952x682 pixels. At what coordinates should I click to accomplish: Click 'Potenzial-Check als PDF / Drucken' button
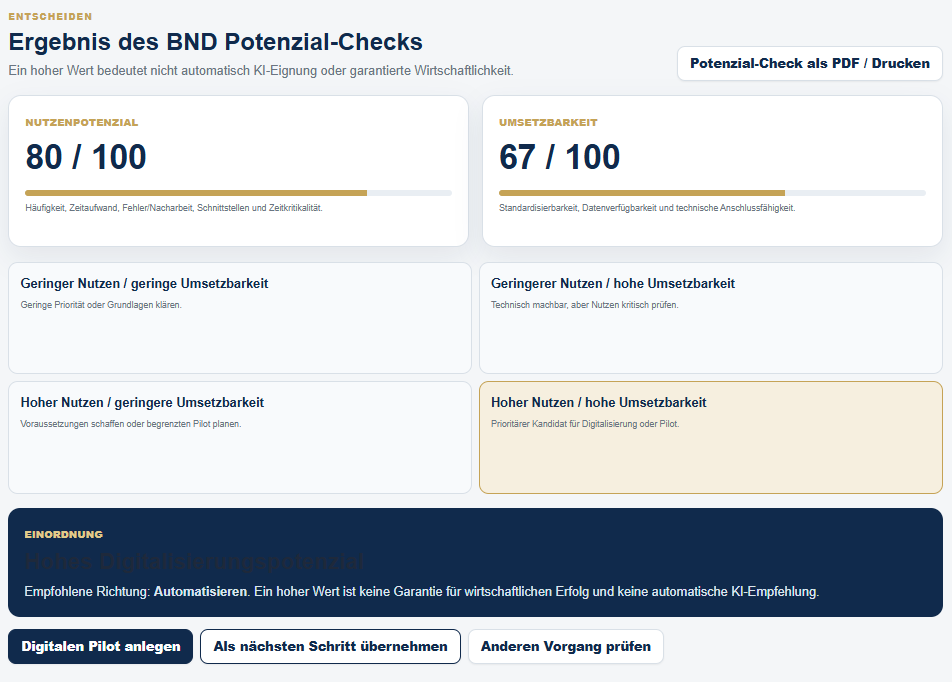click(x=809, y=63)
